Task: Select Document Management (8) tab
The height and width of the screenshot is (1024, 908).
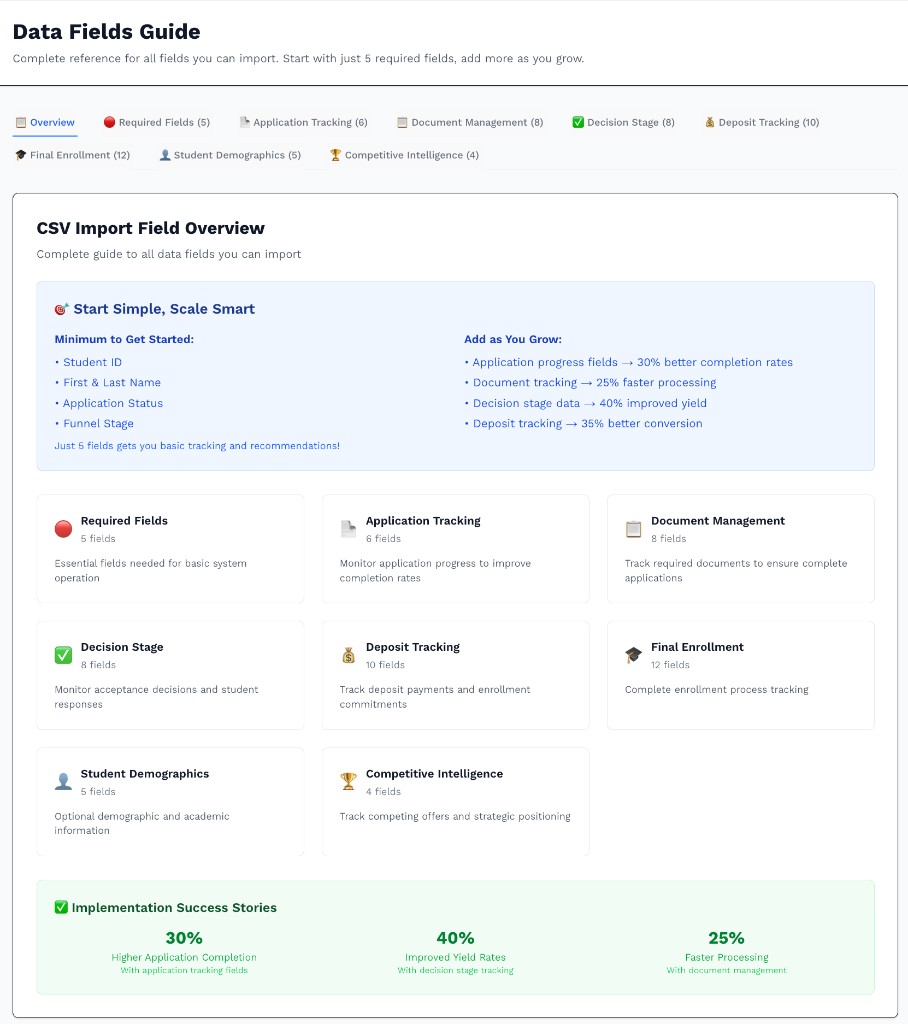Action: click(x=470, y=122)
